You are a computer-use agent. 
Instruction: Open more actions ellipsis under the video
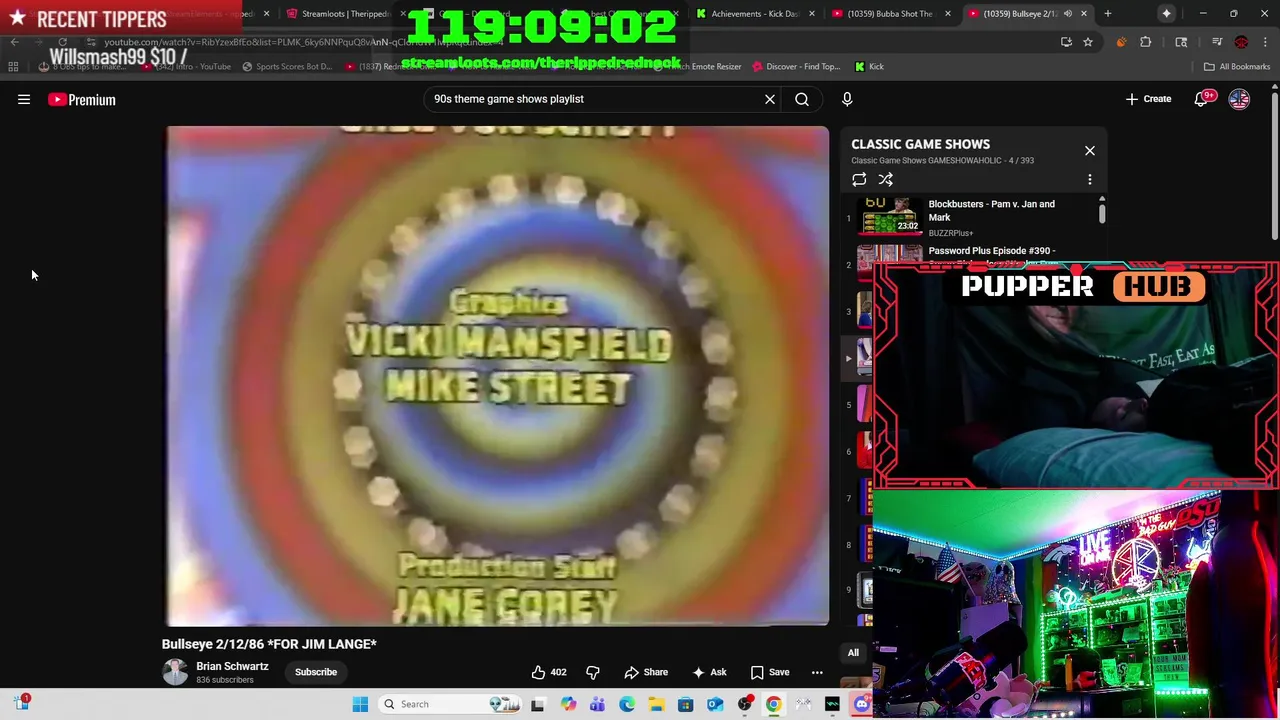(817, 672)
